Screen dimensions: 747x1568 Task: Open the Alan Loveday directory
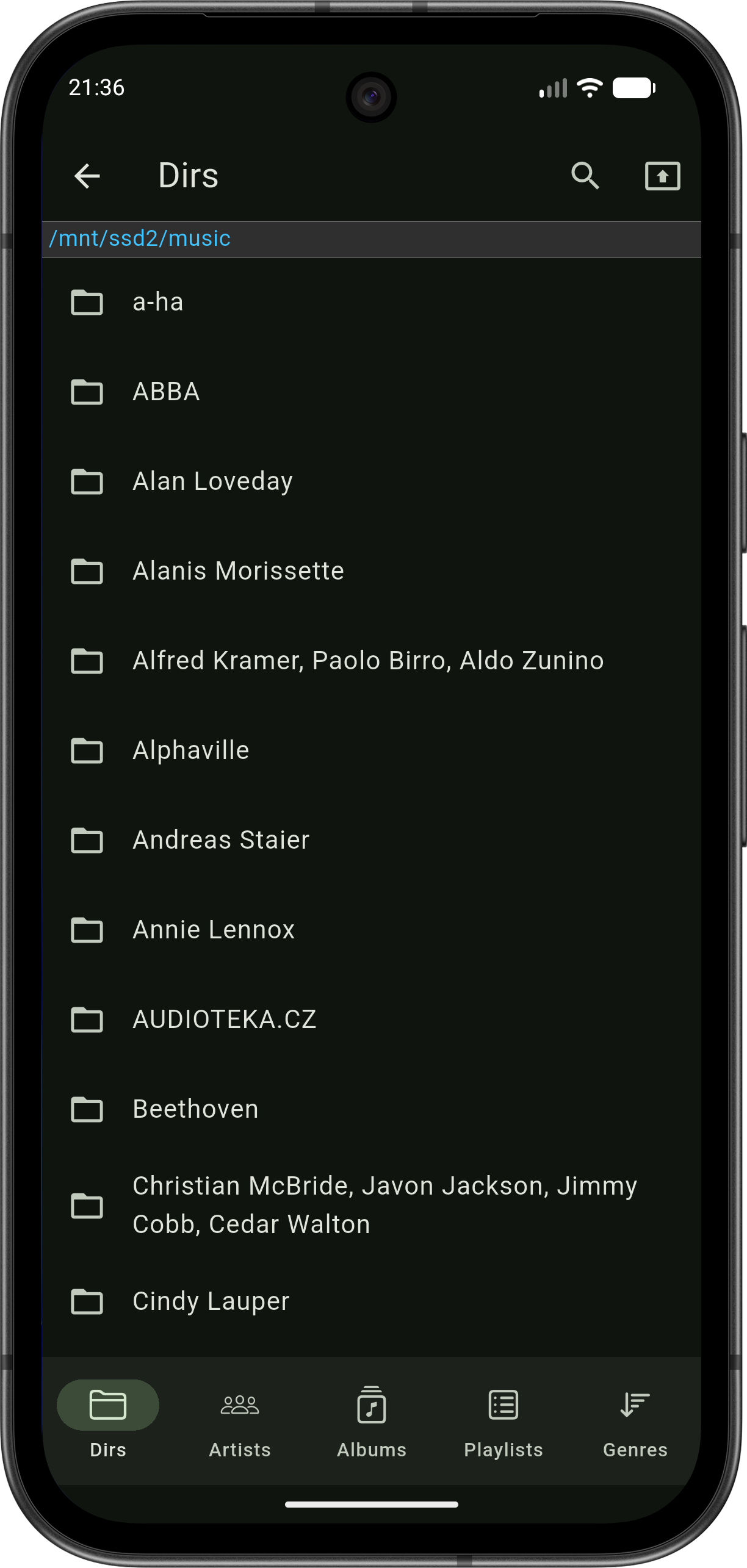212,481
